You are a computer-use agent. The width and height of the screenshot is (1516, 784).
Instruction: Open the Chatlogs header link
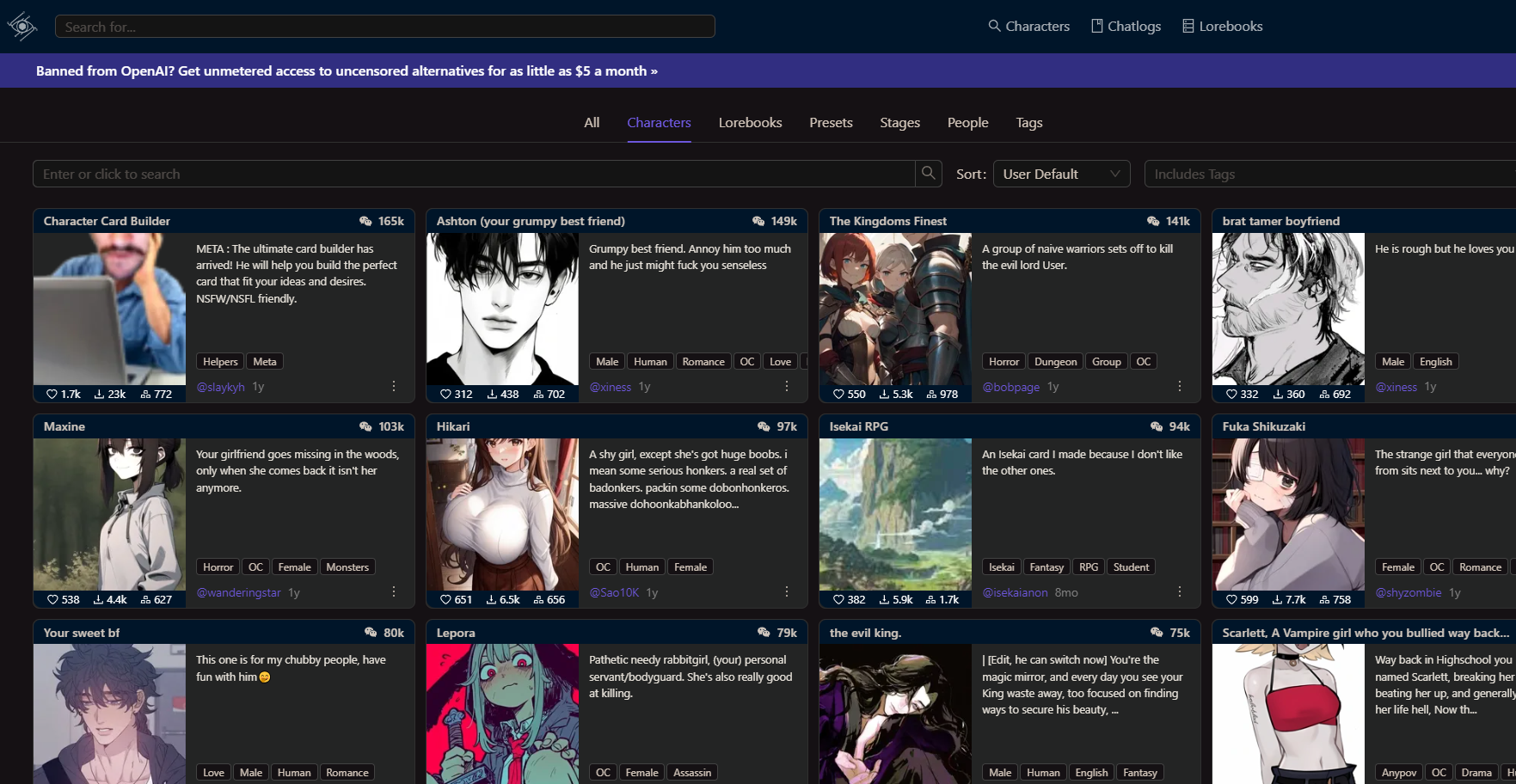pyautogui.click(x=1126, y=27)
